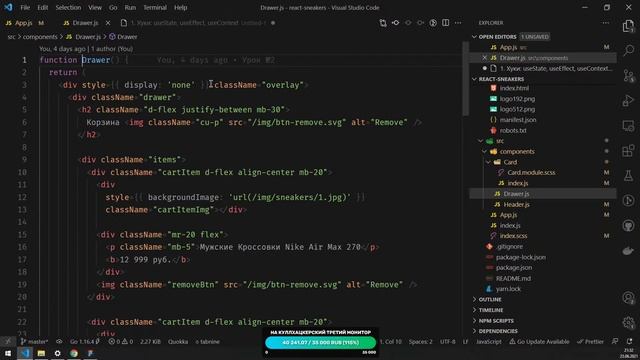Image resolution: width=640 pixels, height=360 pixels.
Task: Click Spaces: 2 indentation in status bar
Action: coord(420,342)
